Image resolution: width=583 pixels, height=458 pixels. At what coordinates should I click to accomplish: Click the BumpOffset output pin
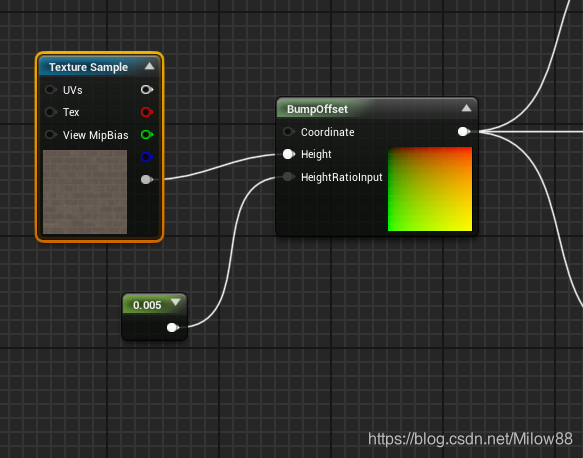tap(464, 132)
